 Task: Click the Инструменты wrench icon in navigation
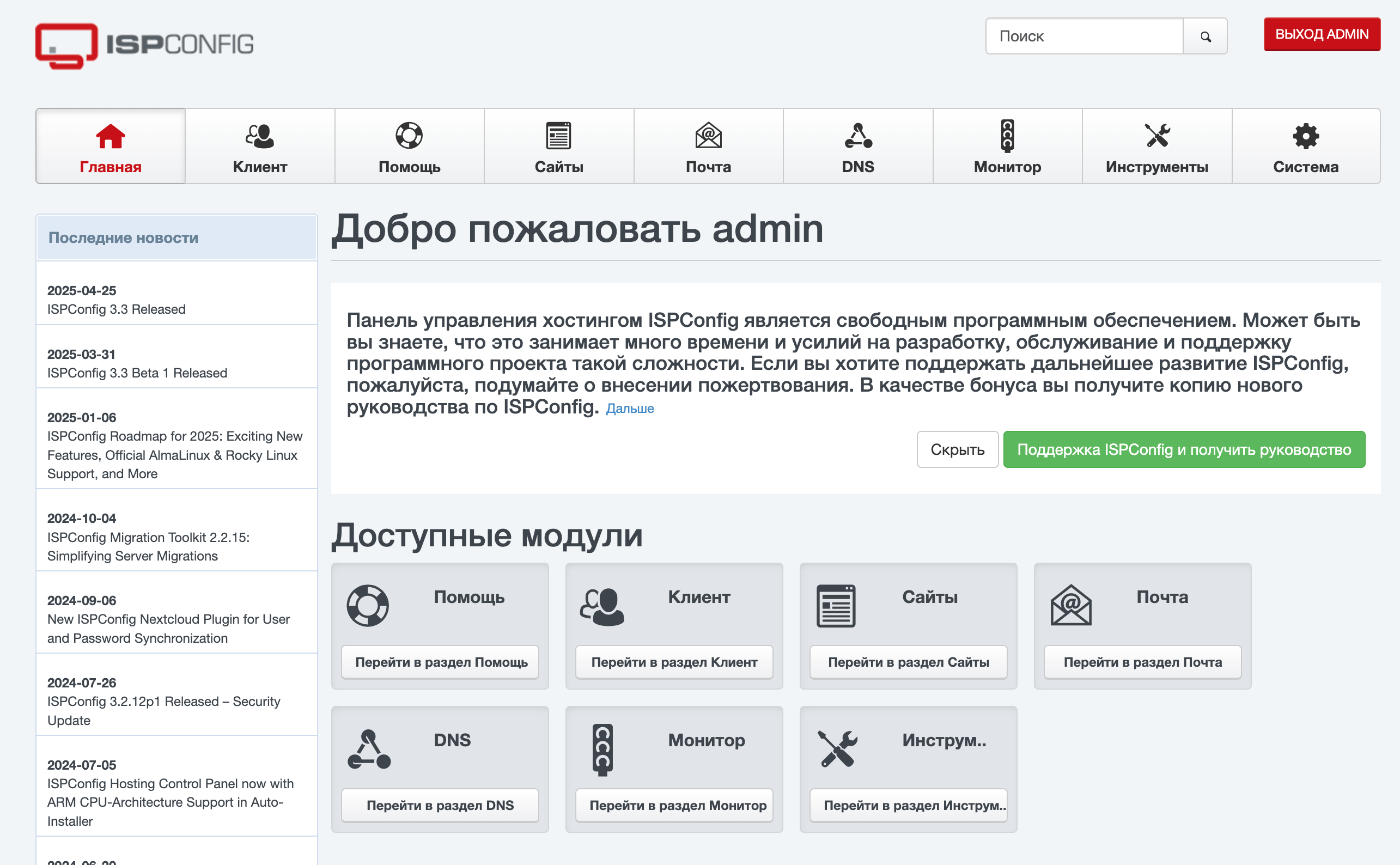pyautogui.click(x=1157, y=136)
